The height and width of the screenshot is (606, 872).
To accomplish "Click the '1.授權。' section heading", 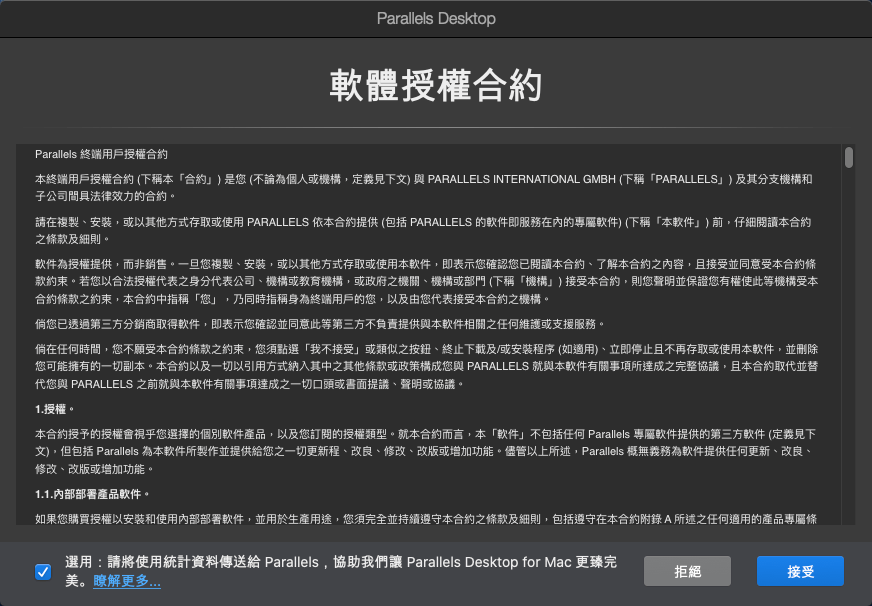I will (x=54, y=409).
